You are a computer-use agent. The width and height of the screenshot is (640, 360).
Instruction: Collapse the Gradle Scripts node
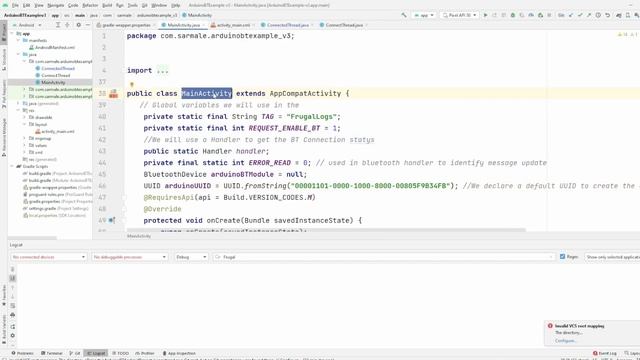pyautogui.click(x=12, y=166)
